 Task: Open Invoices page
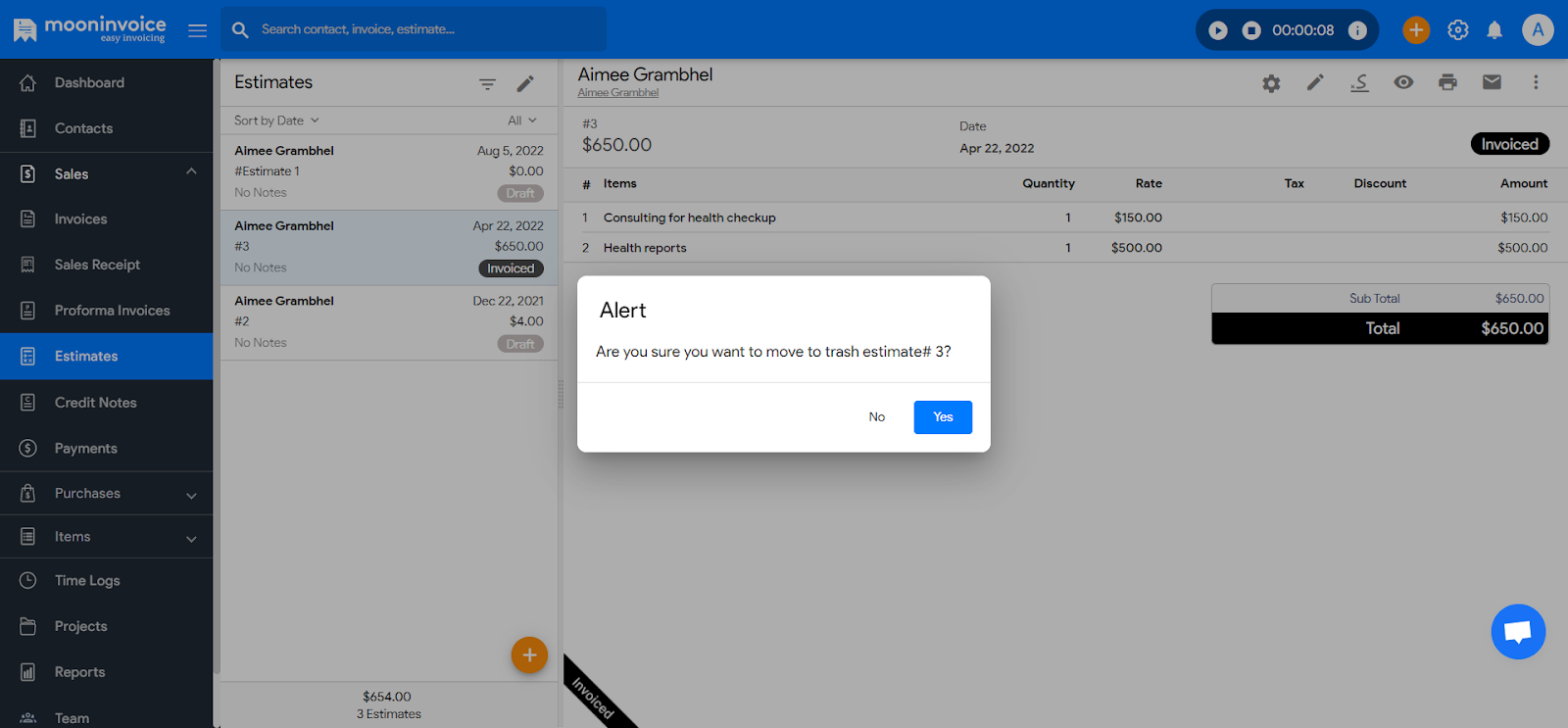[106, 219]
